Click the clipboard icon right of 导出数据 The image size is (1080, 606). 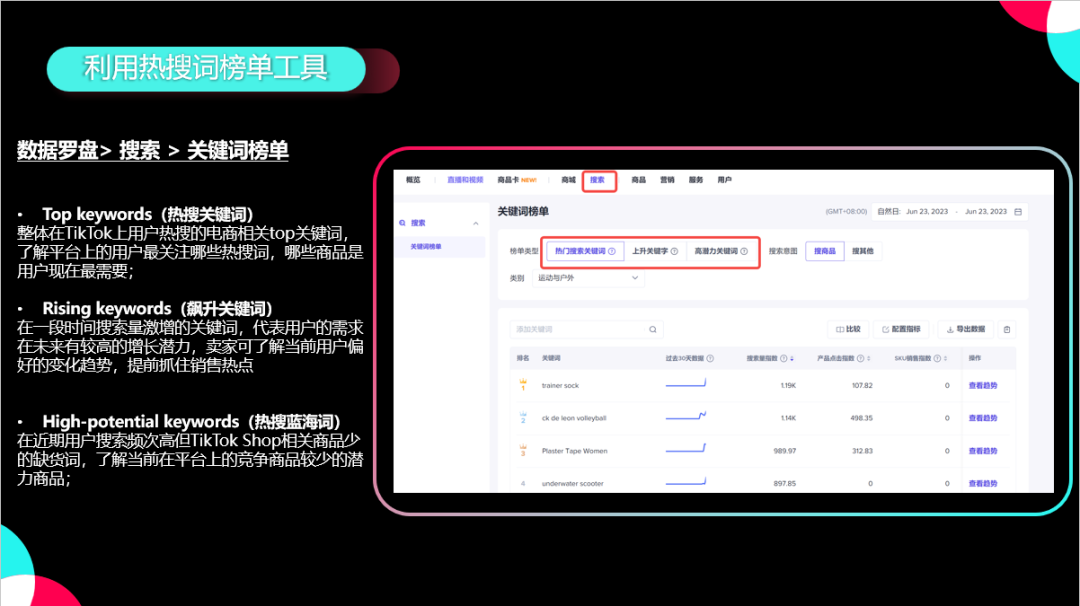pos(1006,329)
